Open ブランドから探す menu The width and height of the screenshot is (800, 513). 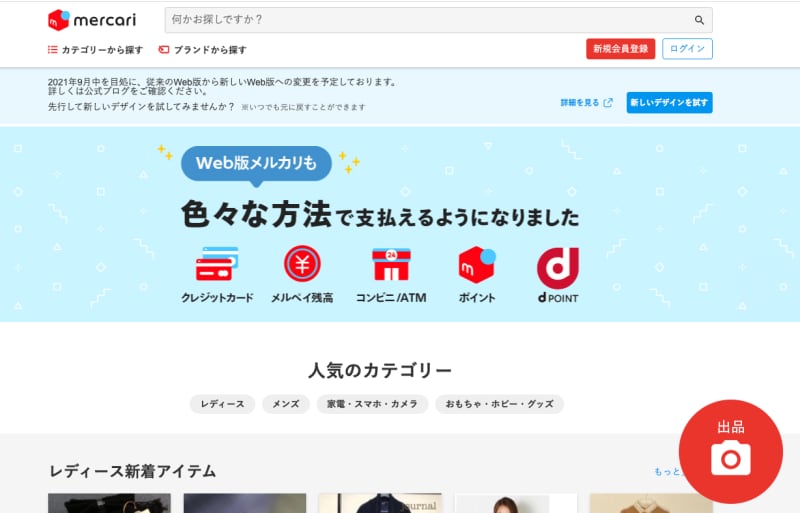(203, 50)
